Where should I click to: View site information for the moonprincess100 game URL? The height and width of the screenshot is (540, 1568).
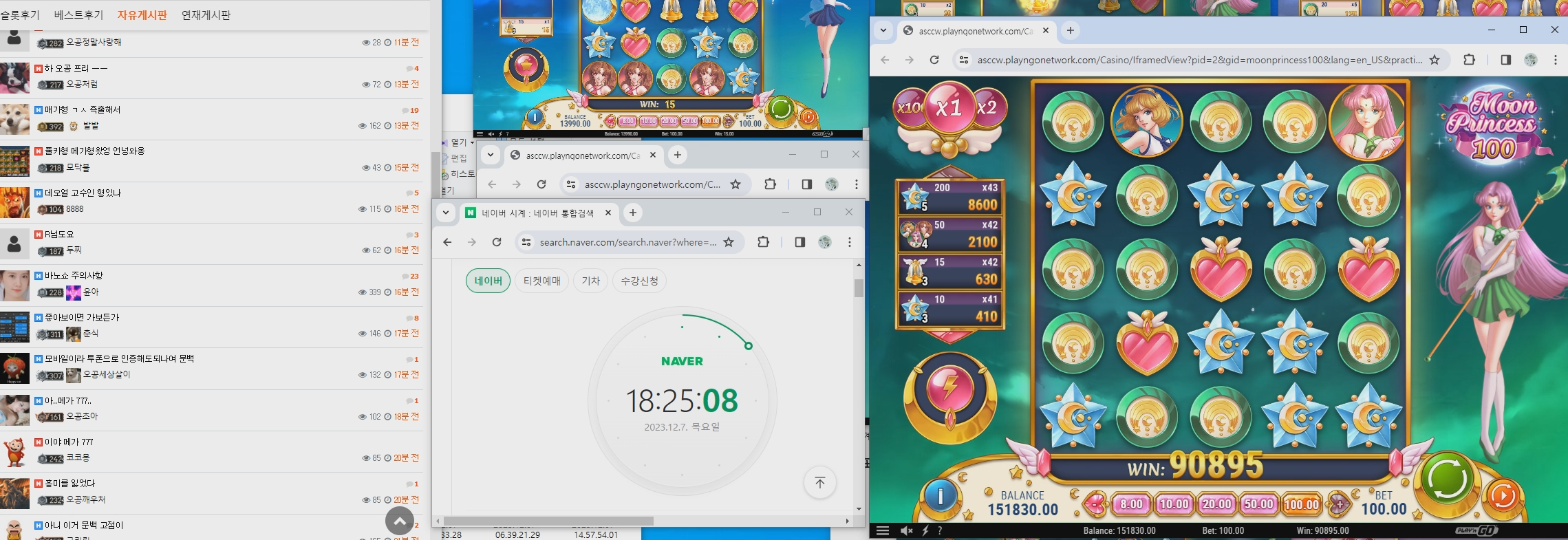963,60
